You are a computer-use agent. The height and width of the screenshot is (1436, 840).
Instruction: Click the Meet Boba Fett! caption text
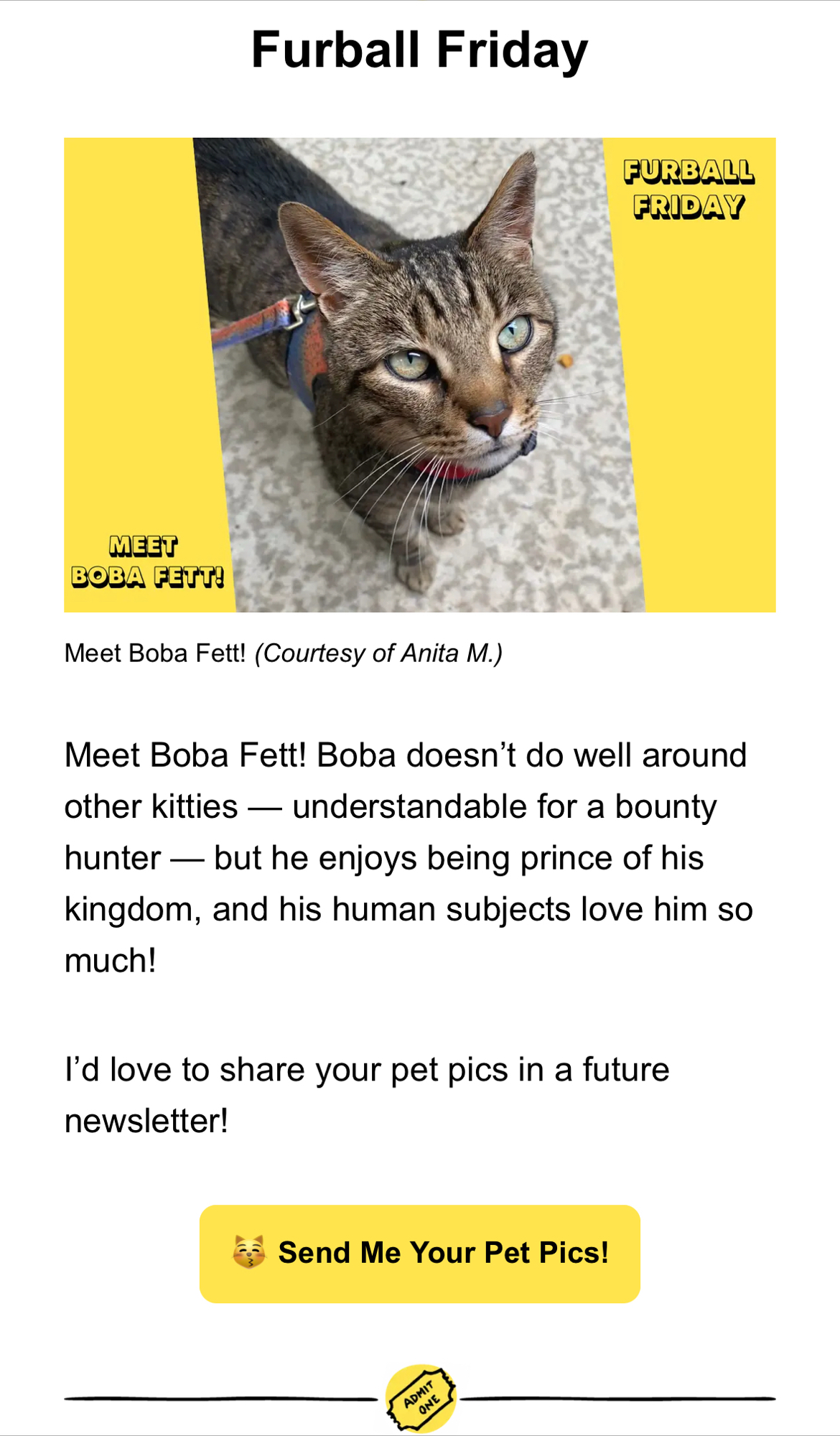(x=154, y=653)
